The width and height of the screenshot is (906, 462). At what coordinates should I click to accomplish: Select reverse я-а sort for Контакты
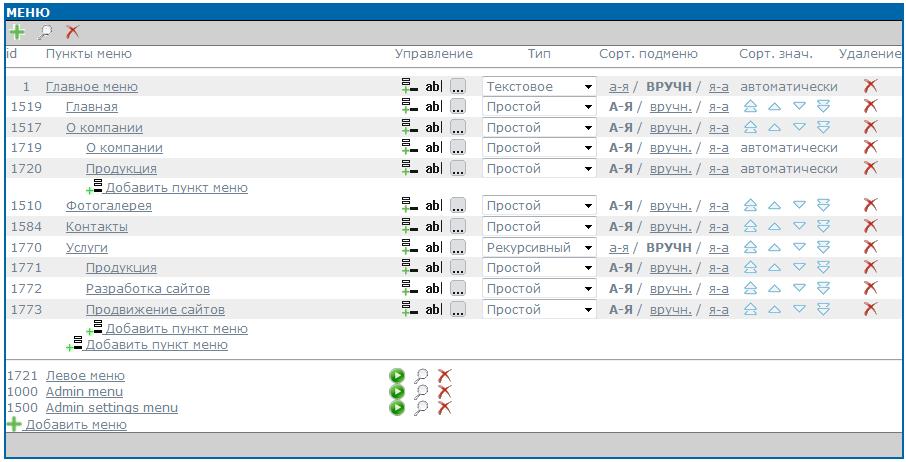(718, 227)
